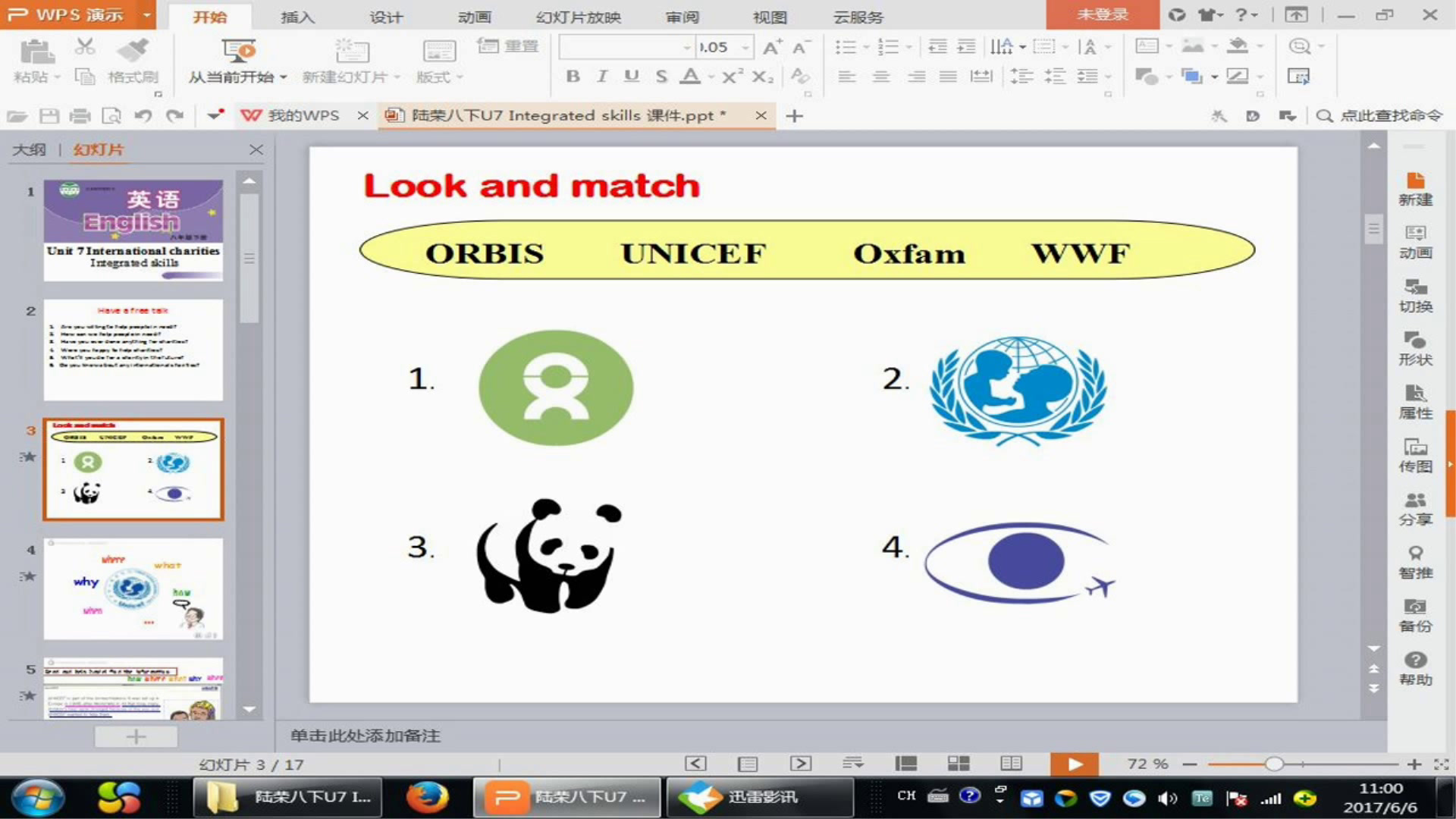Align text left
This screenshot has width=1456, height=819.
[847, 76]
